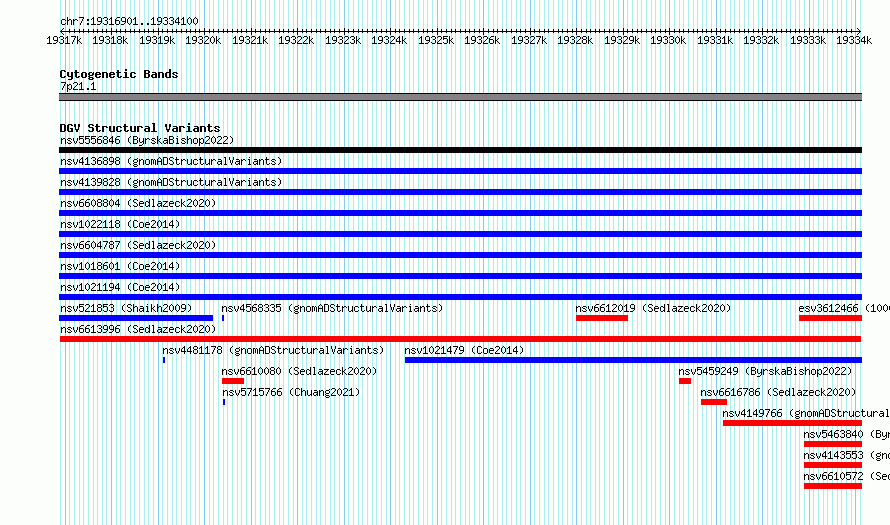Click the blue nsv521853 variant bar
The width and height of the screenshot is (890, 525).
136,318
